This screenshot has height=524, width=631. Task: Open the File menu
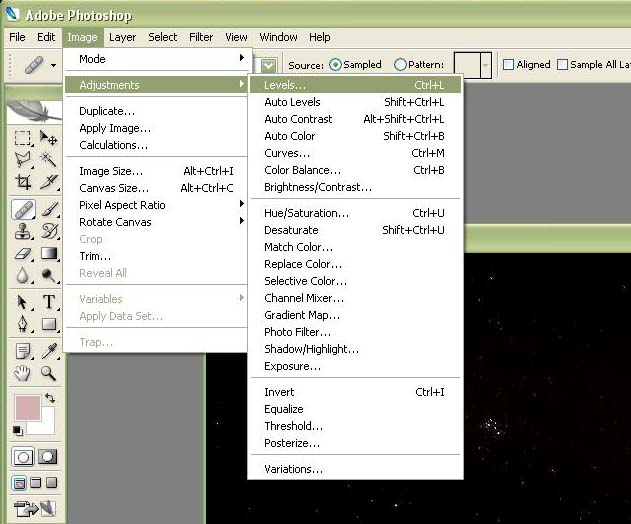(17, 37)
